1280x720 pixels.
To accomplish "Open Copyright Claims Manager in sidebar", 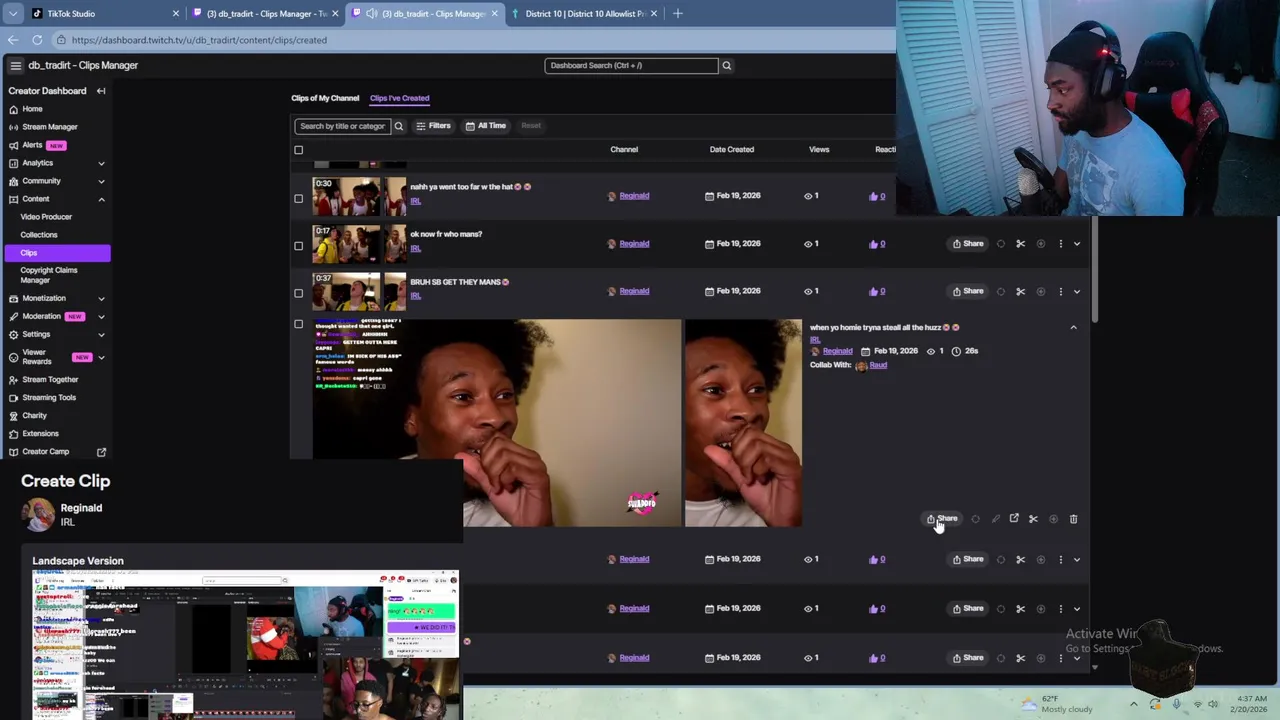I will 49,275.
